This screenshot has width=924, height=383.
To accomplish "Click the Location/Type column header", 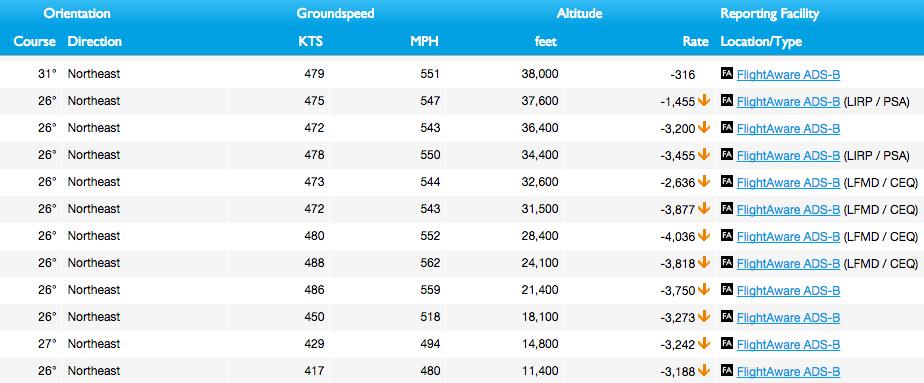I will point(761,42).
